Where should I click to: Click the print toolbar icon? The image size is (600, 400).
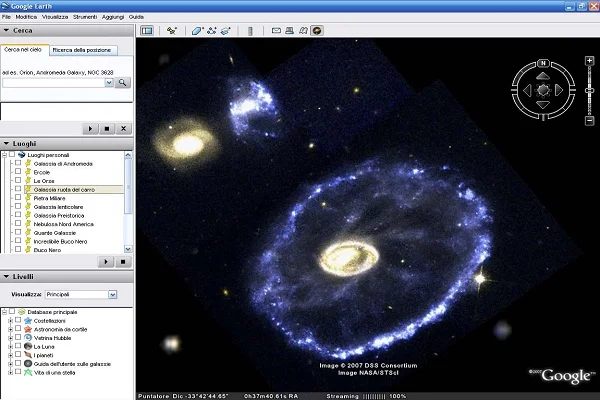pos(288,31)
